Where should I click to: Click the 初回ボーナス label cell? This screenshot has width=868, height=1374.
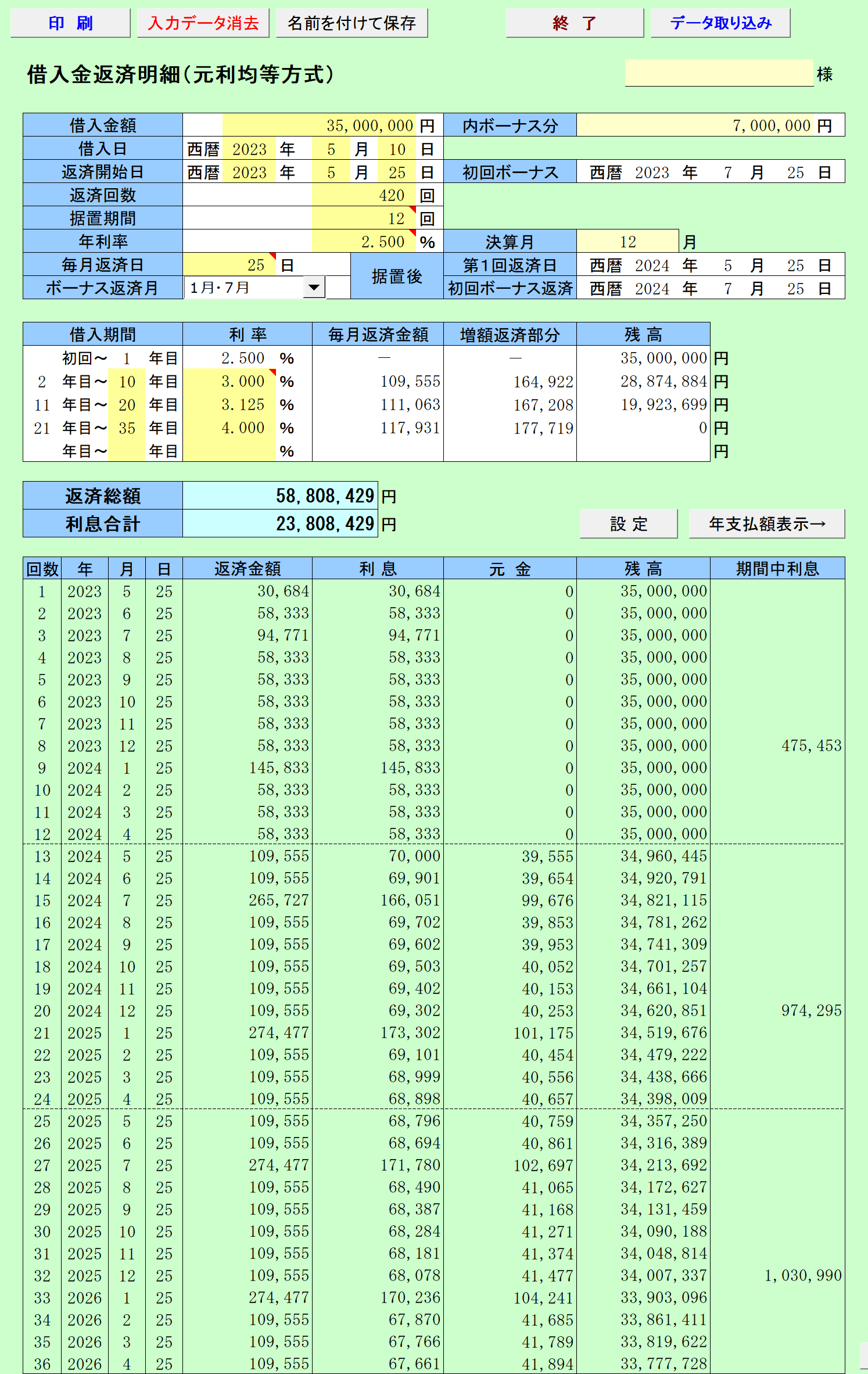(510, 173)
